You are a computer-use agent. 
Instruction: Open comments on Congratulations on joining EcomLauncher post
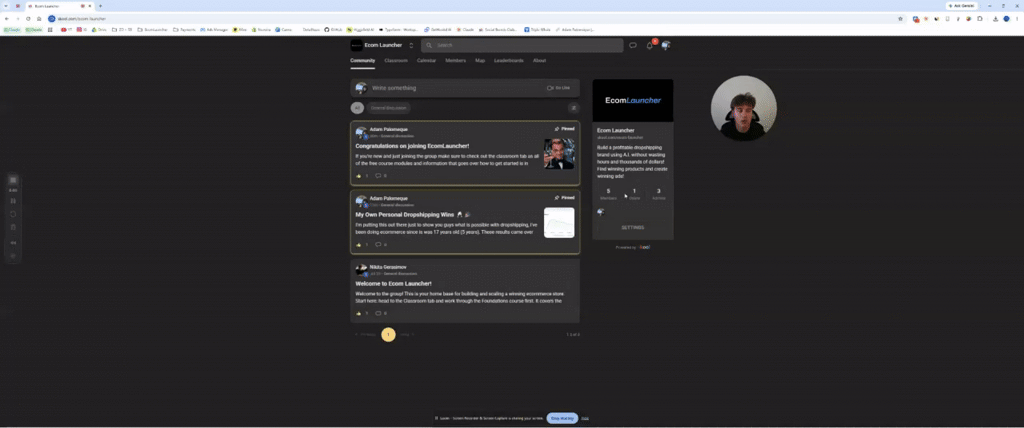click(x=378, y=176)
